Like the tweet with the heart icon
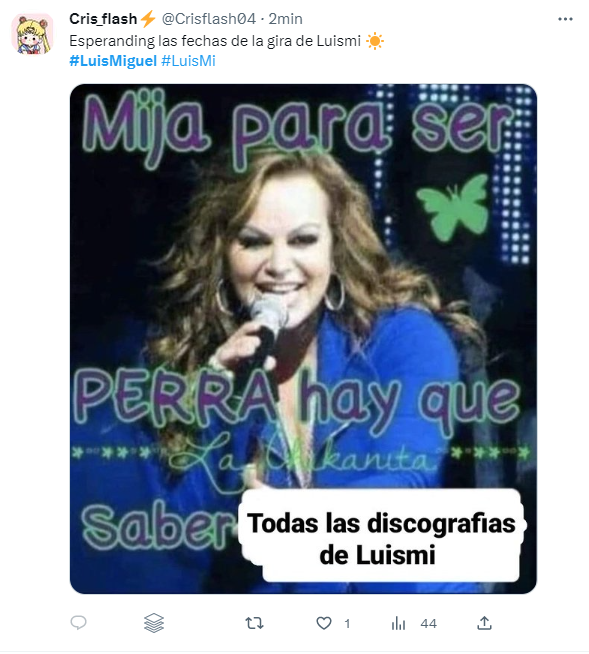589x654 pixels. [324, 623]
